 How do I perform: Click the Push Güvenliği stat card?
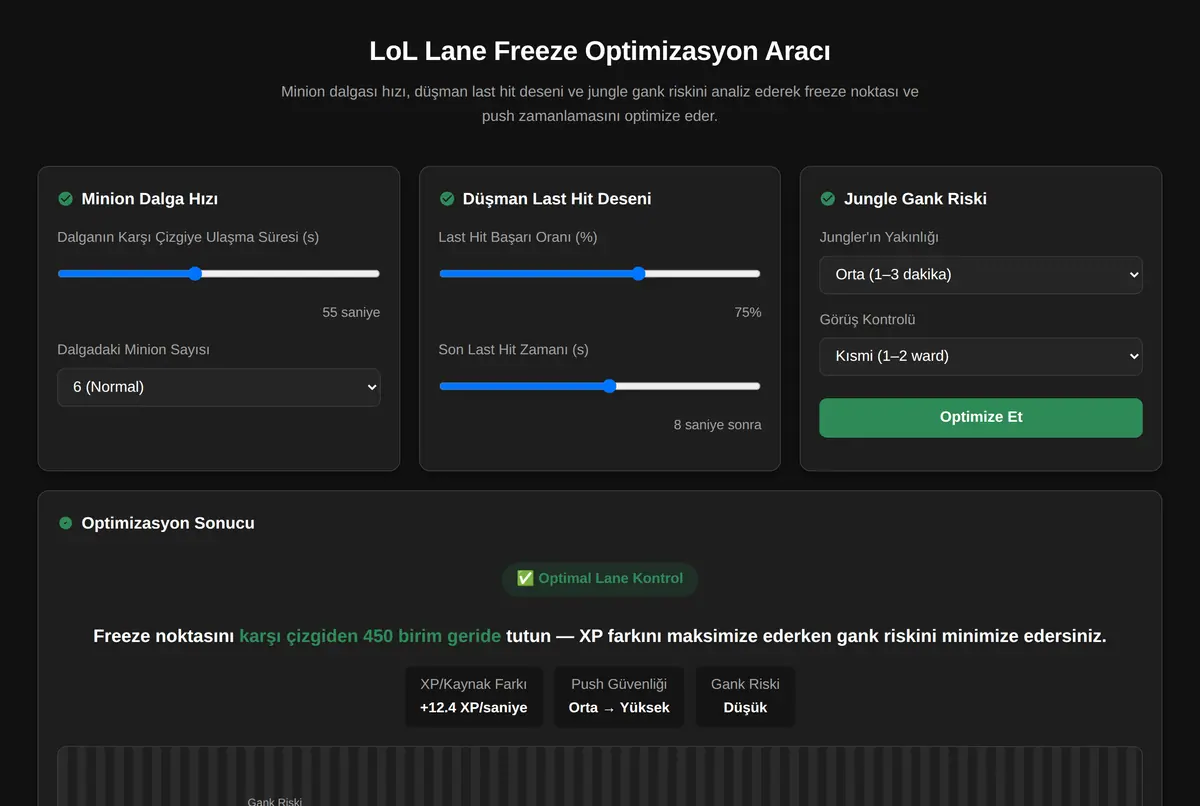[x=619, y=696]
